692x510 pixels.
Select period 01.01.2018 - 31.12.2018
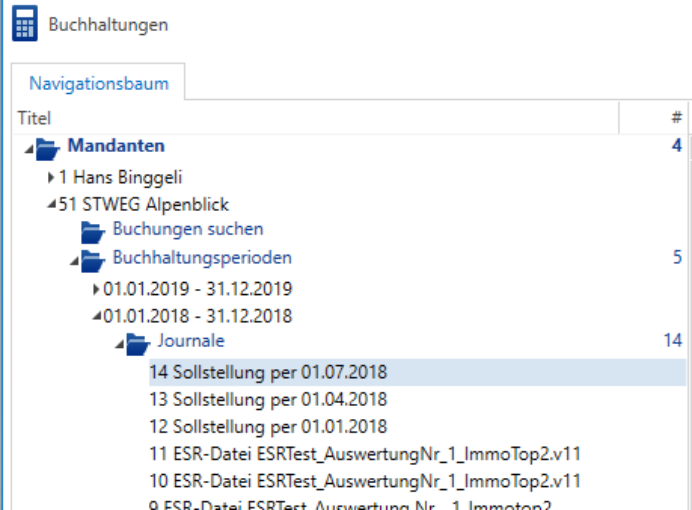(198, 316)
